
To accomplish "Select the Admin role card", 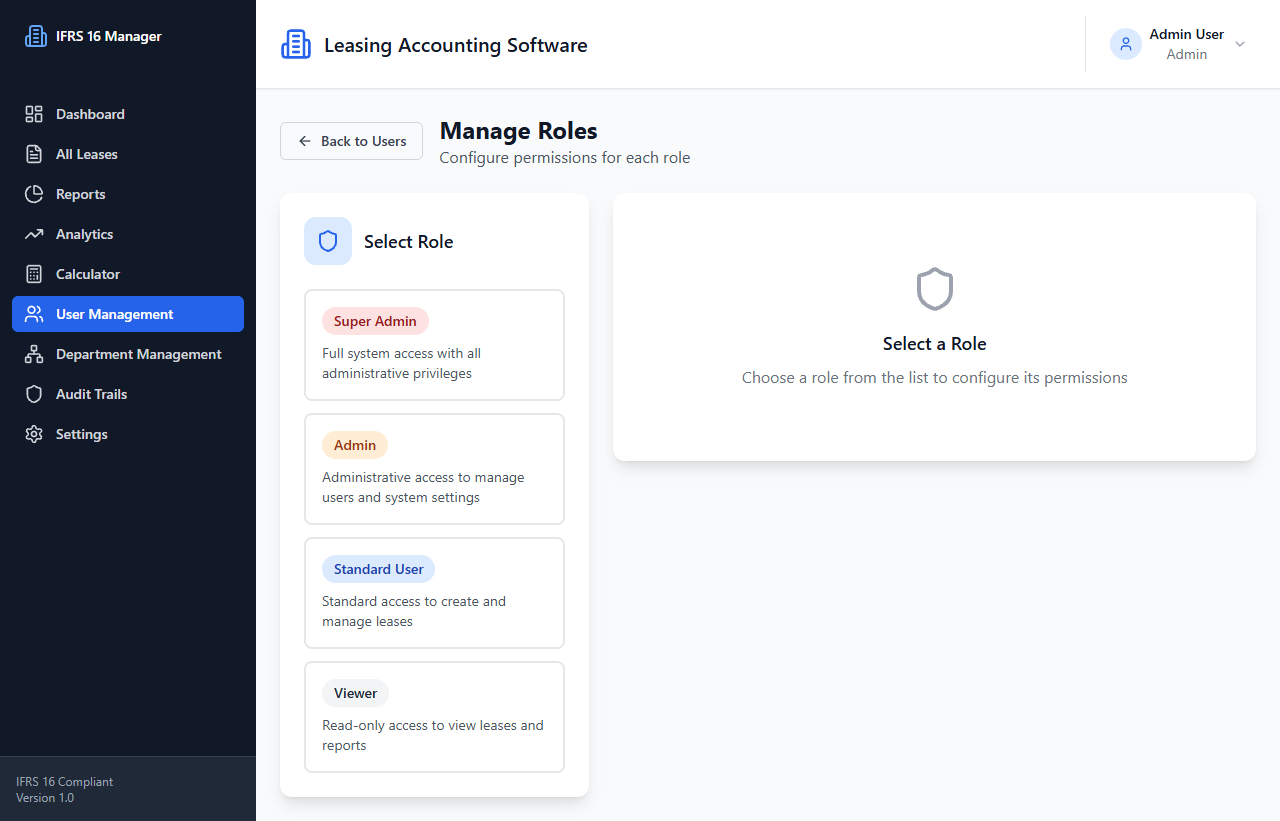I will tap(434, 469).
